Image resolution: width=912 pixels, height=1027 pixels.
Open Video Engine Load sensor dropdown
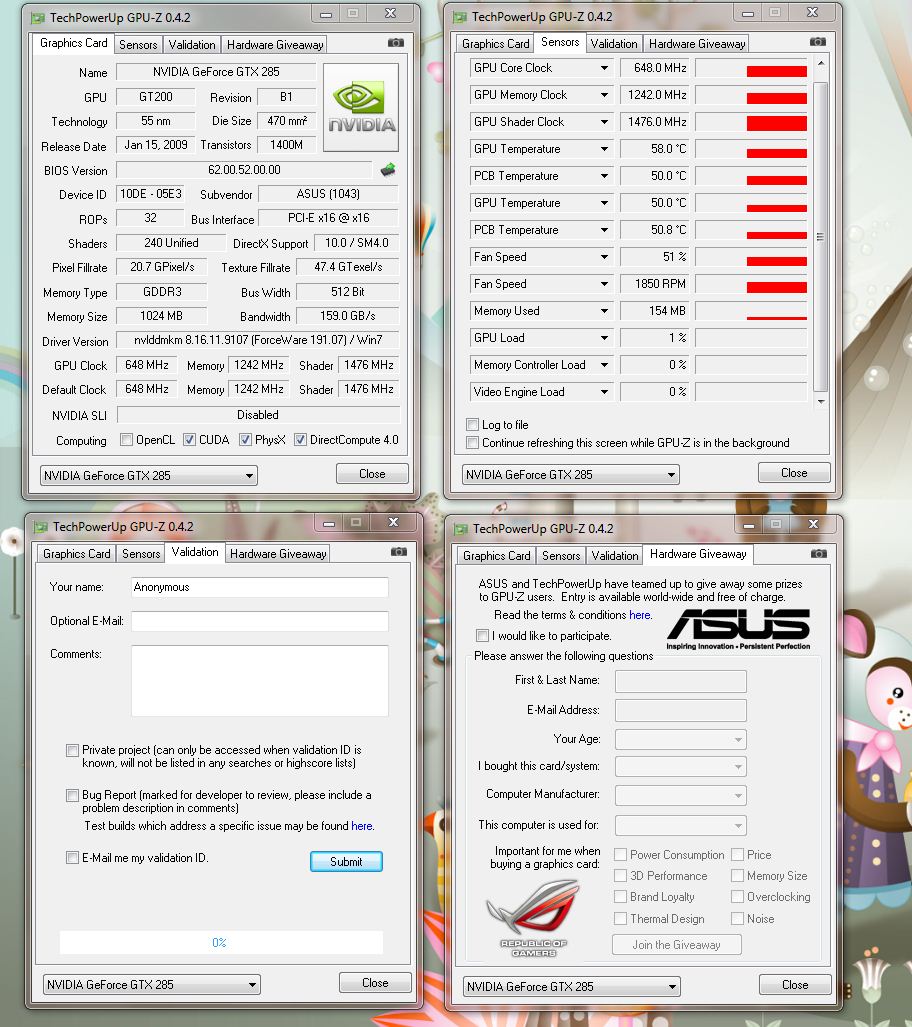pyautogui.click(x=604, y=392)
